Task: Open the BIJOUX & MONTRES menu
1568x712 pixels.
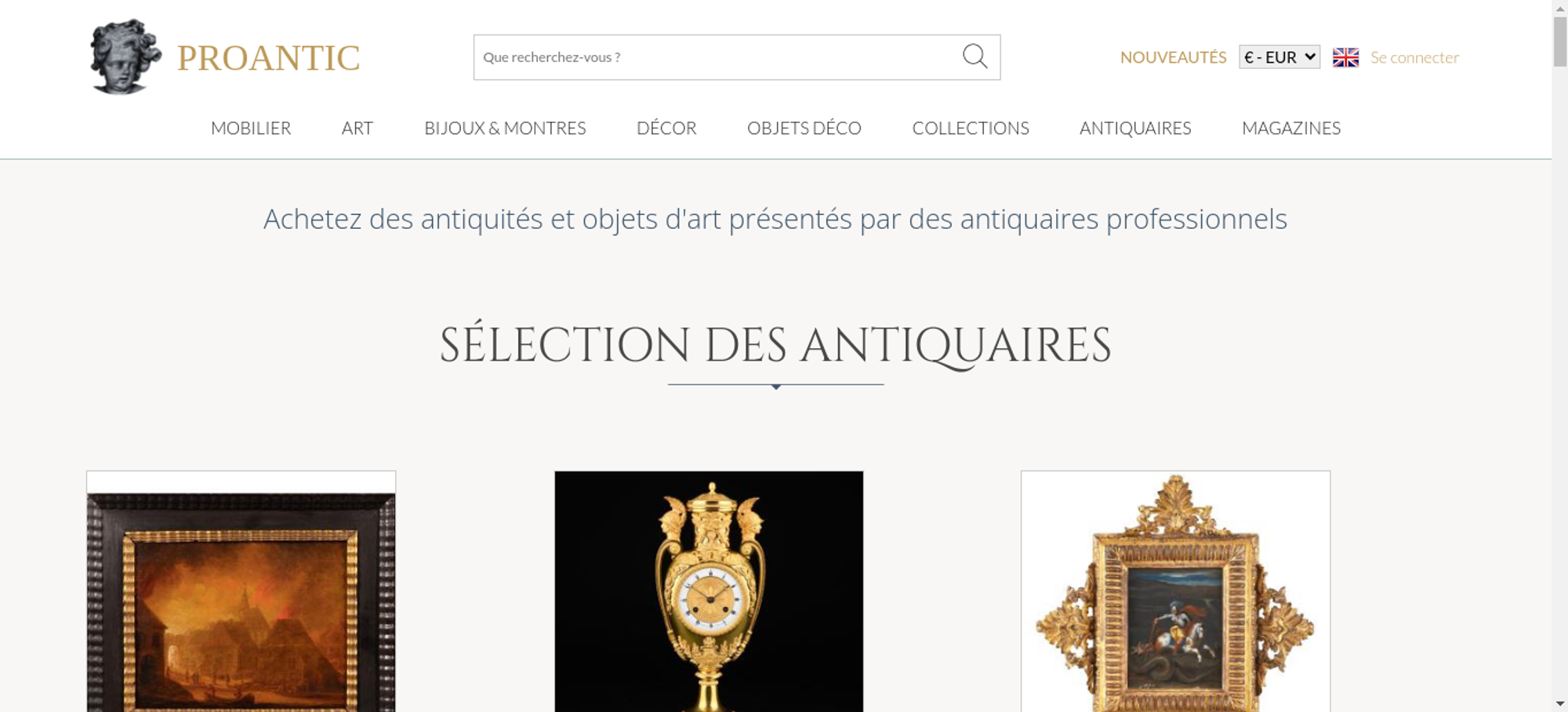Action: pos(505,128)
